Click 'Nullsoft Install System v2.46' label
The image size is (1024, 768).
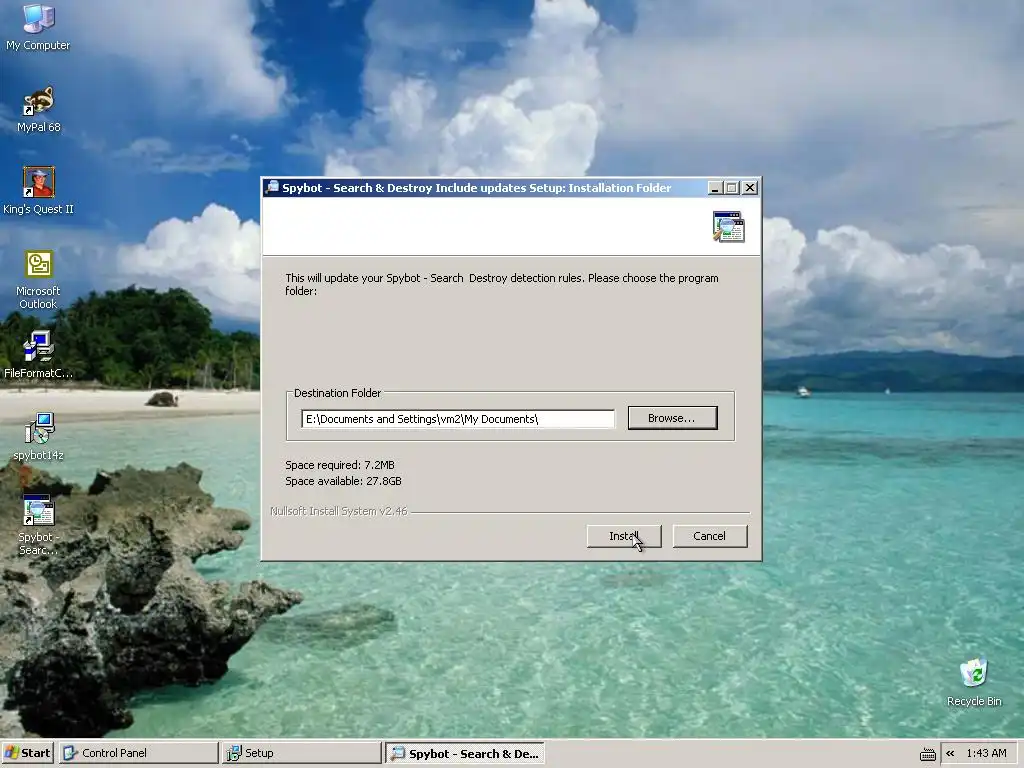click(x=338, y=511)
